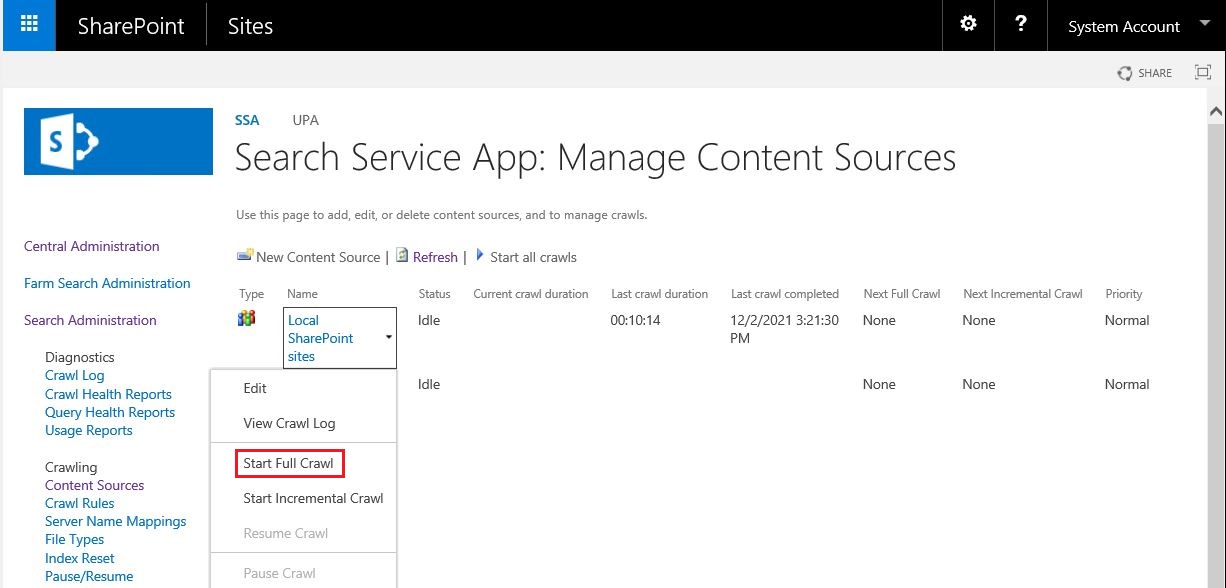
Task: Open Crawl Rules sidebar link
Action: click(x=80, y=503)
